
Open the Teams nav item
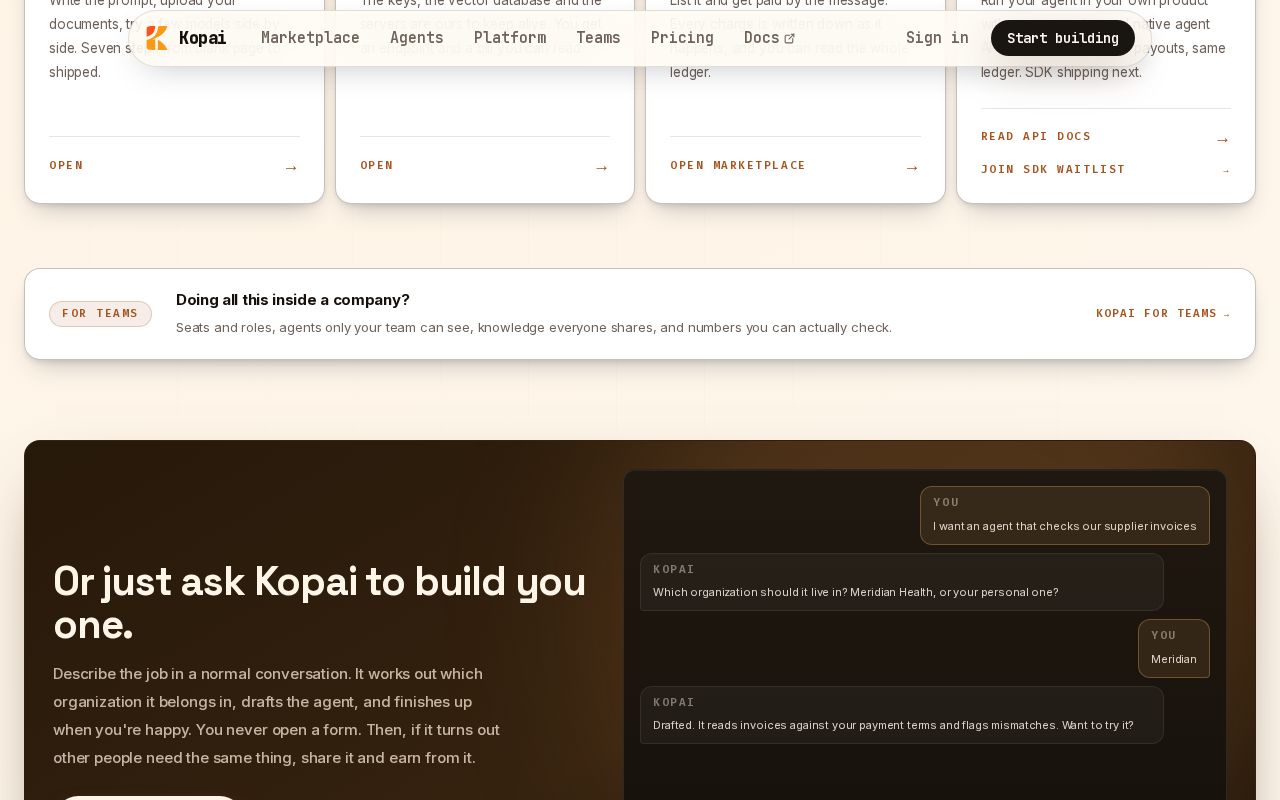(x=598, y=38)
